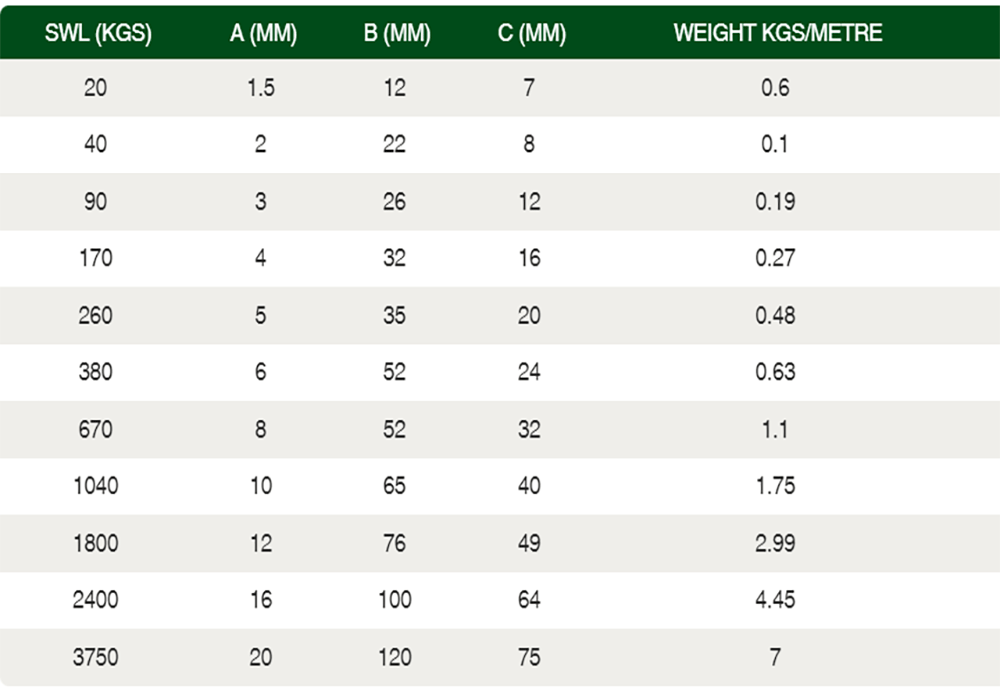Click the A (MM) column header
This screenshot has height=700, width=1000.
click(260, 33)
